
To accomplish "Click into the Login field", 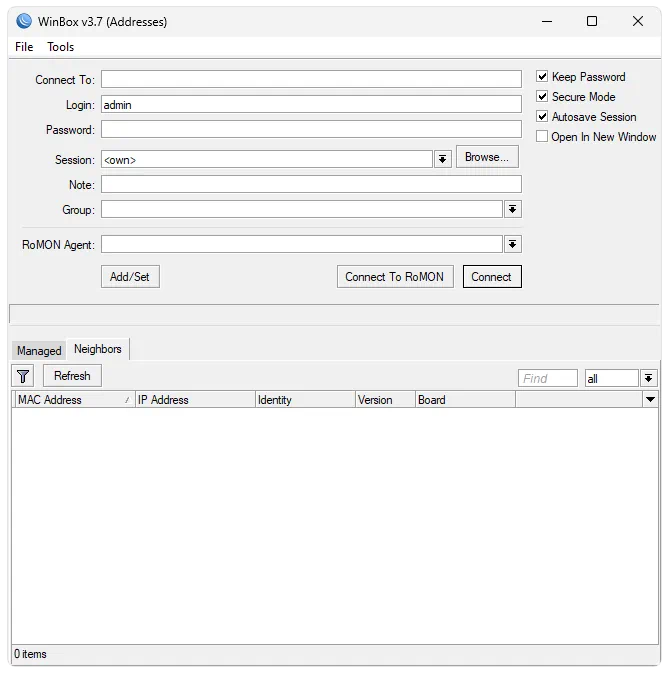I will (311, 104).
